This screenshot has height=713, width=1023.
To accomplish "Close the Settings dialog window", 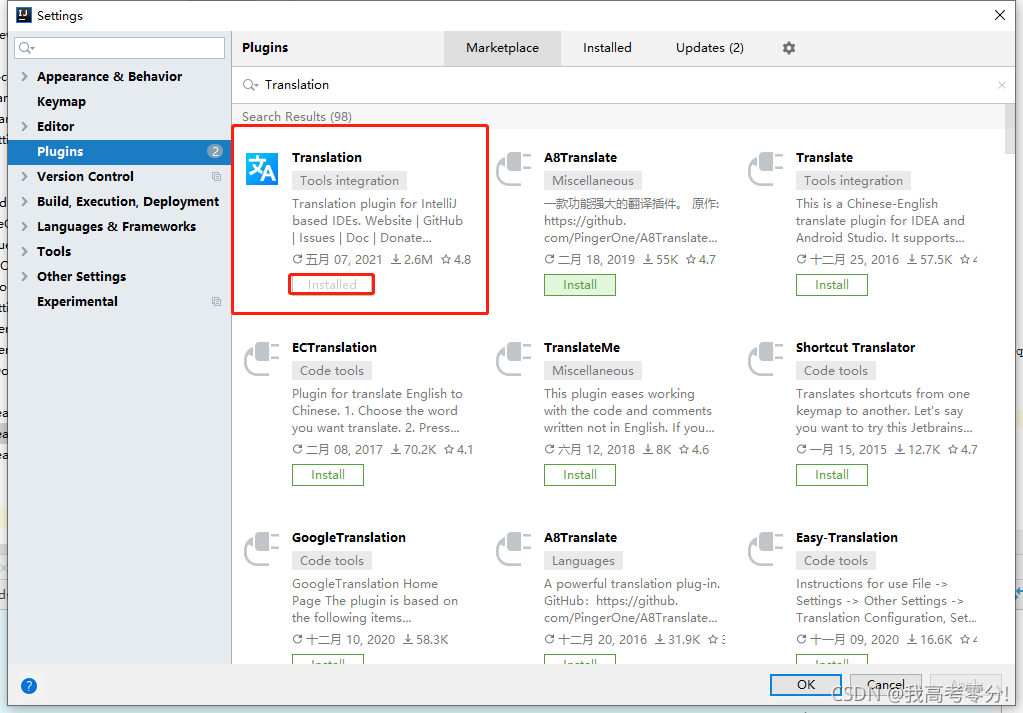I will point(1000,15).
